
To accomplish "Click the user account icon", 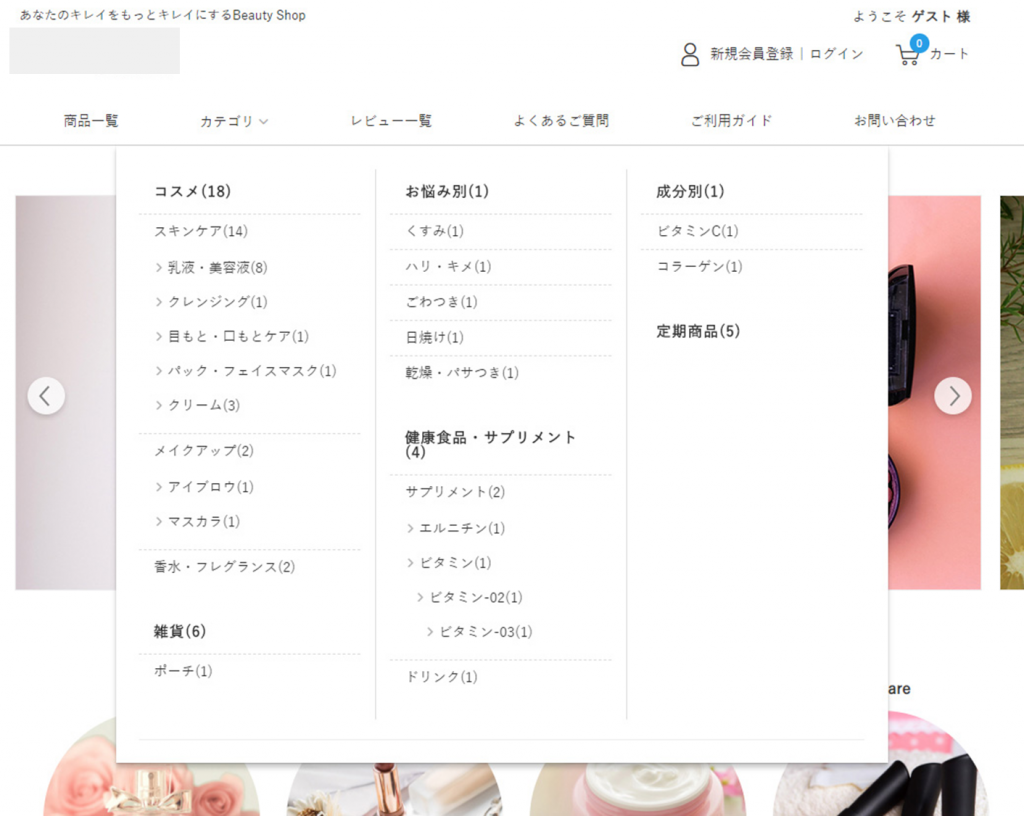I will [690, 54].
